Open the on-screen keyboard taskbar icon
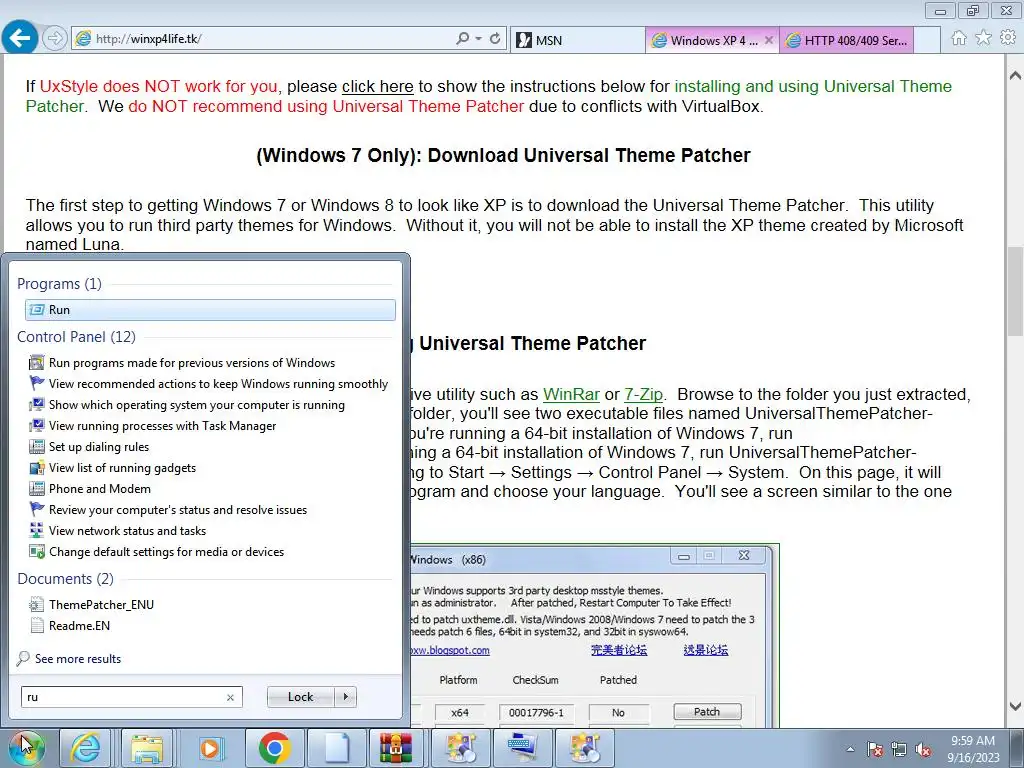The width and height of the screenshot is (1024, 768). click(522, 748)
